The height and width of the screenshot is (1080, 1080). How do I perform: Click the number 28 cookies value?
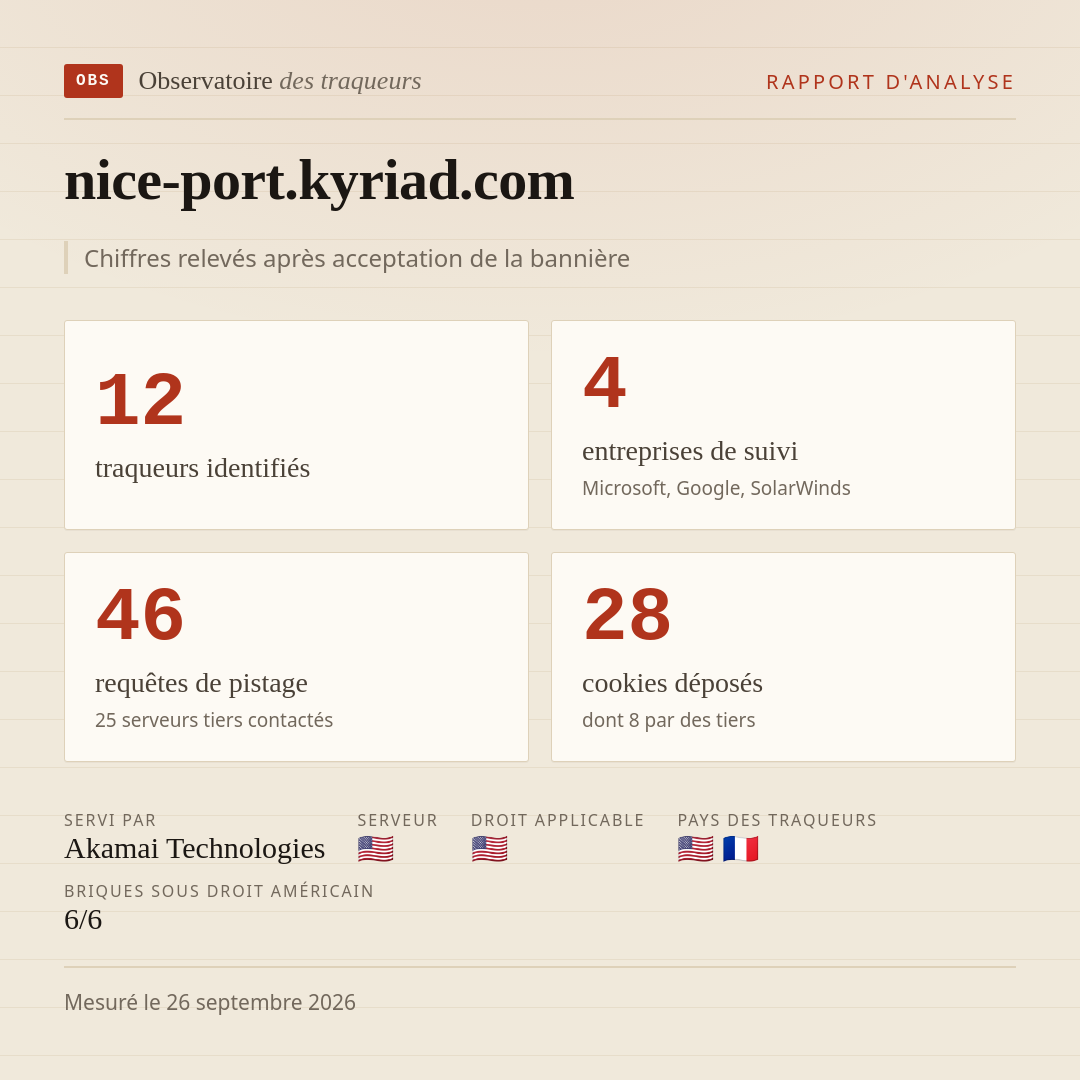click(627, 614)
